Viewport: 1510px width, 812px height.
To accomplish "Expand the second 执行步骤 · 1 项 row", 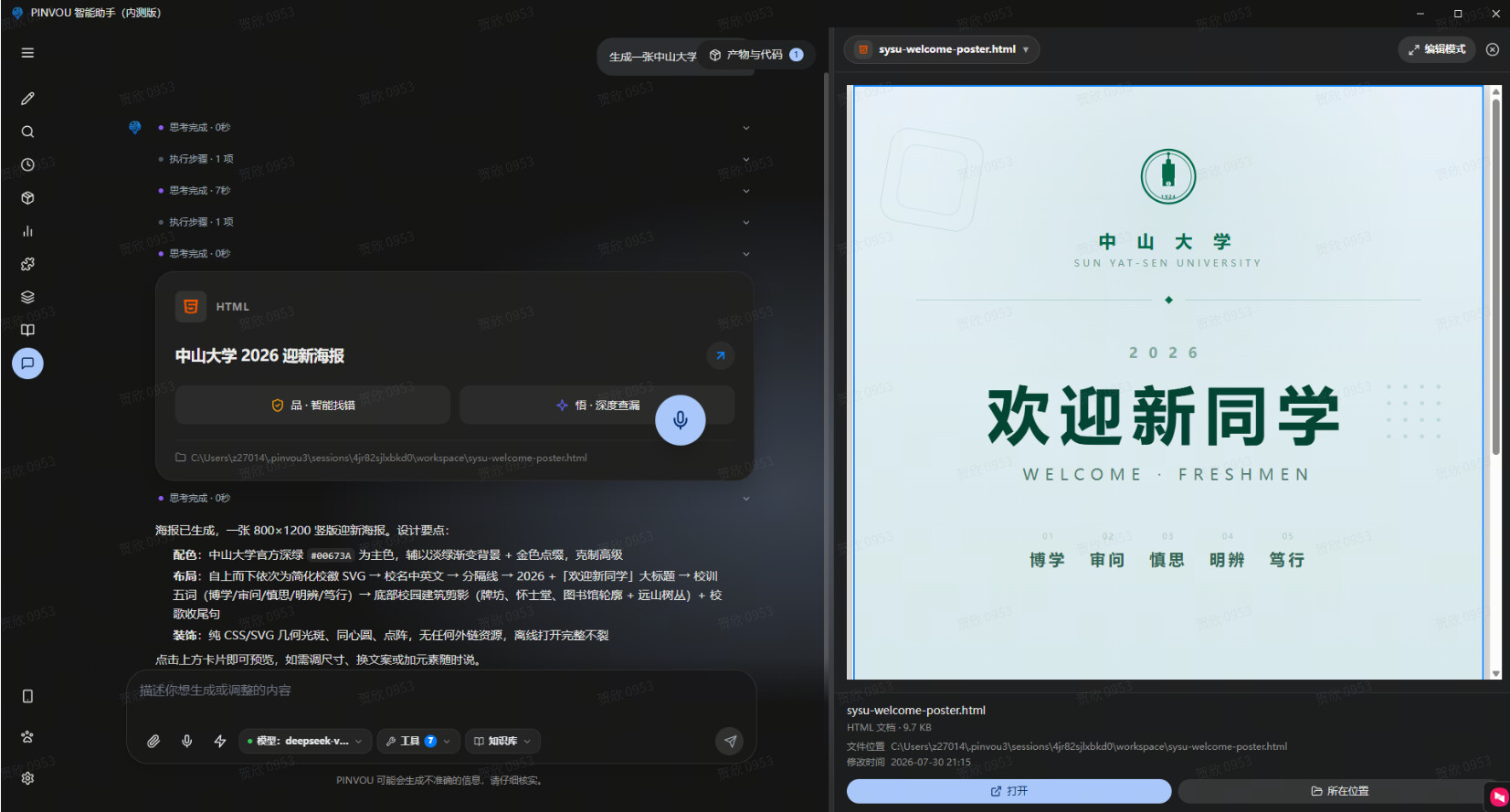I will click(x=454, y=222).
